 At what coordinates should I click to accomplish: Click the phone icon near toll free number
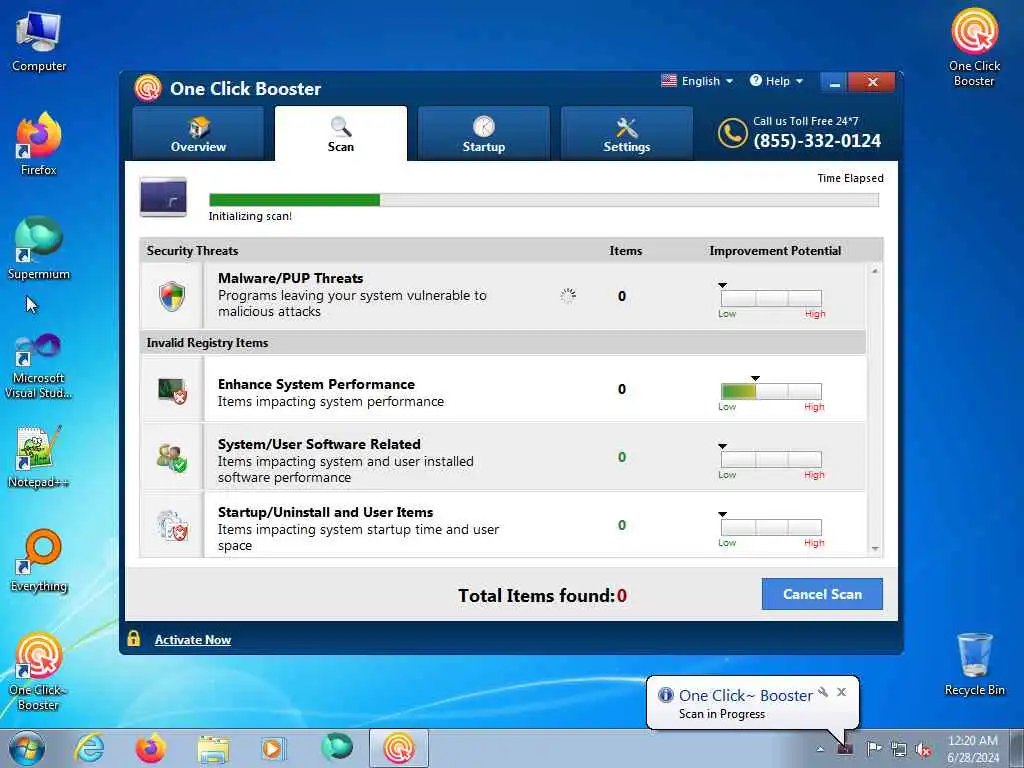(x=732, y=133)
